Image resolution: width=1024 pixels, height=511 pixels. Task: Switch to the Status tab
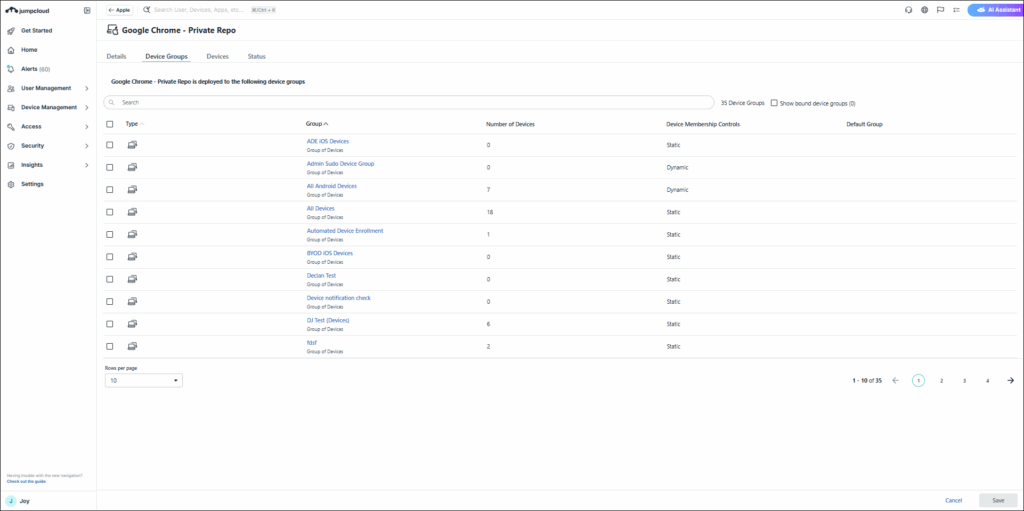pyautogui.click(x=257, y=57)
